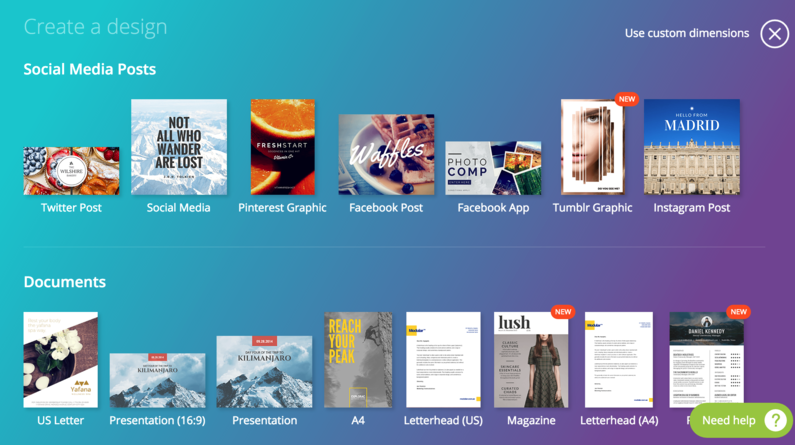Open the Facebook App Photo Comp thumbnail
The width and height of the screenshot is (795, 445).
click(493, 168)
